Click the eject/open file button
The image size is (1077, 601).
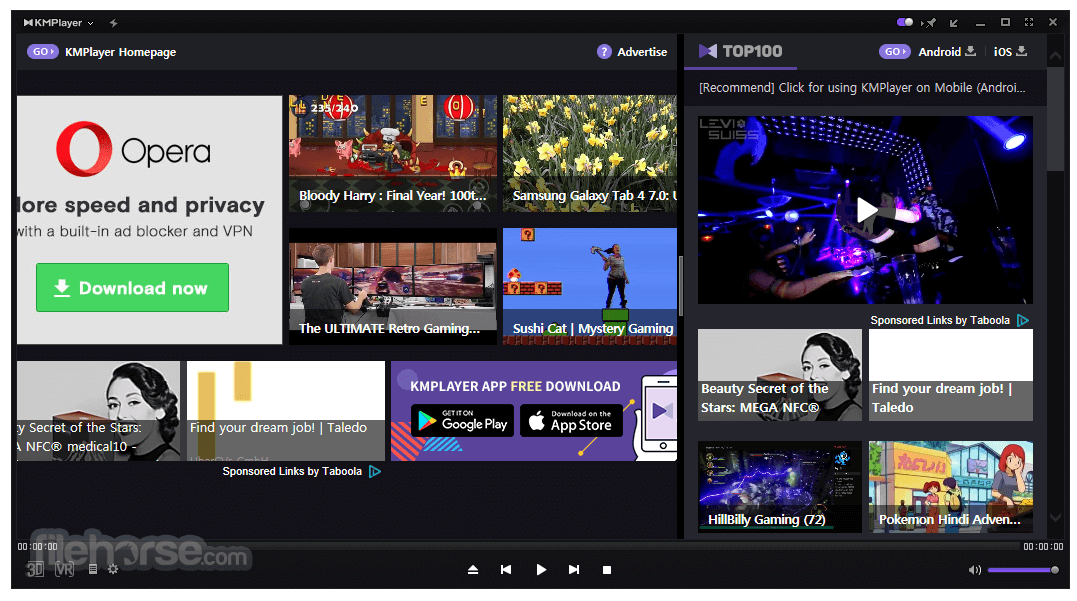coord(473,570)
